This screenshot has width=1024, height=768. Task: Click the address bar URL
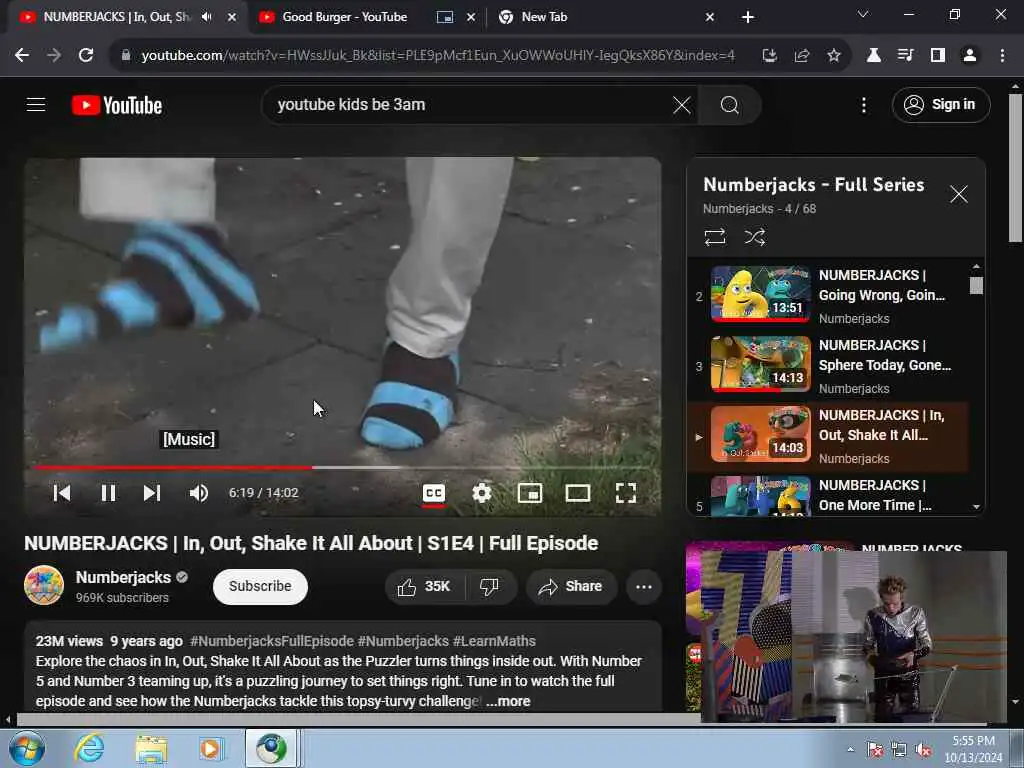[x=438, y=56]
